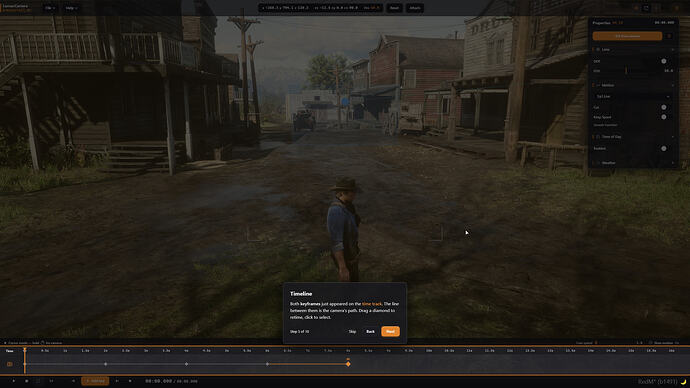Open the File menu
690x388 pixels.
pyautogui.click(x=49, y=8)
